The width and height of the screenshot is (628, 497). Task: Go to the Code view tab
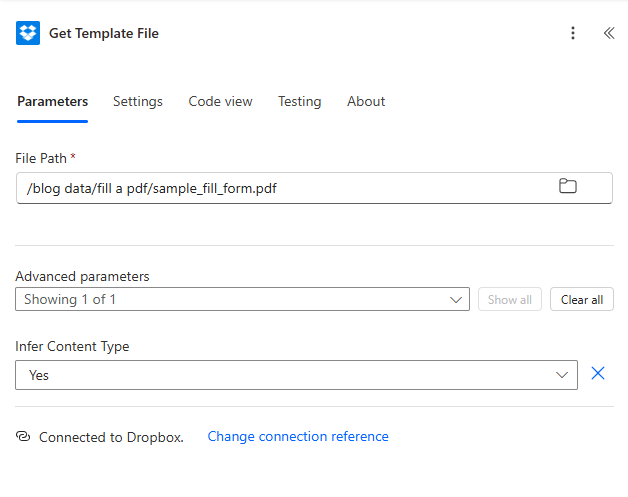coord(220,101)
